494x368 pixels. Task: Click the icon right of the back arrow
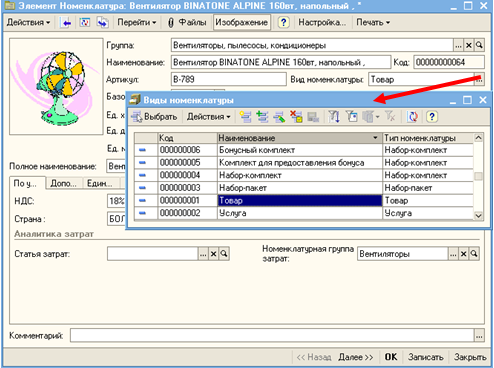click(x=85, y=23)
